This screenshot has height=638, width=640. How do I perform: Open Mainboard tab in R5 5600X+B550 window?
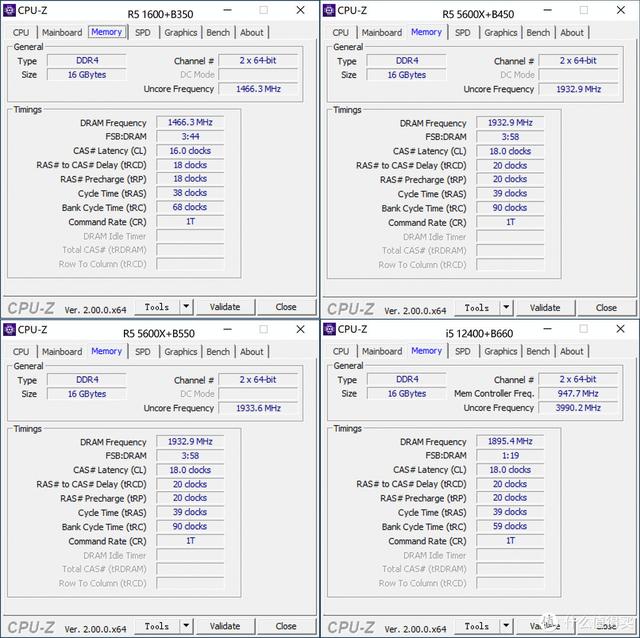click(x=62, y=352)
